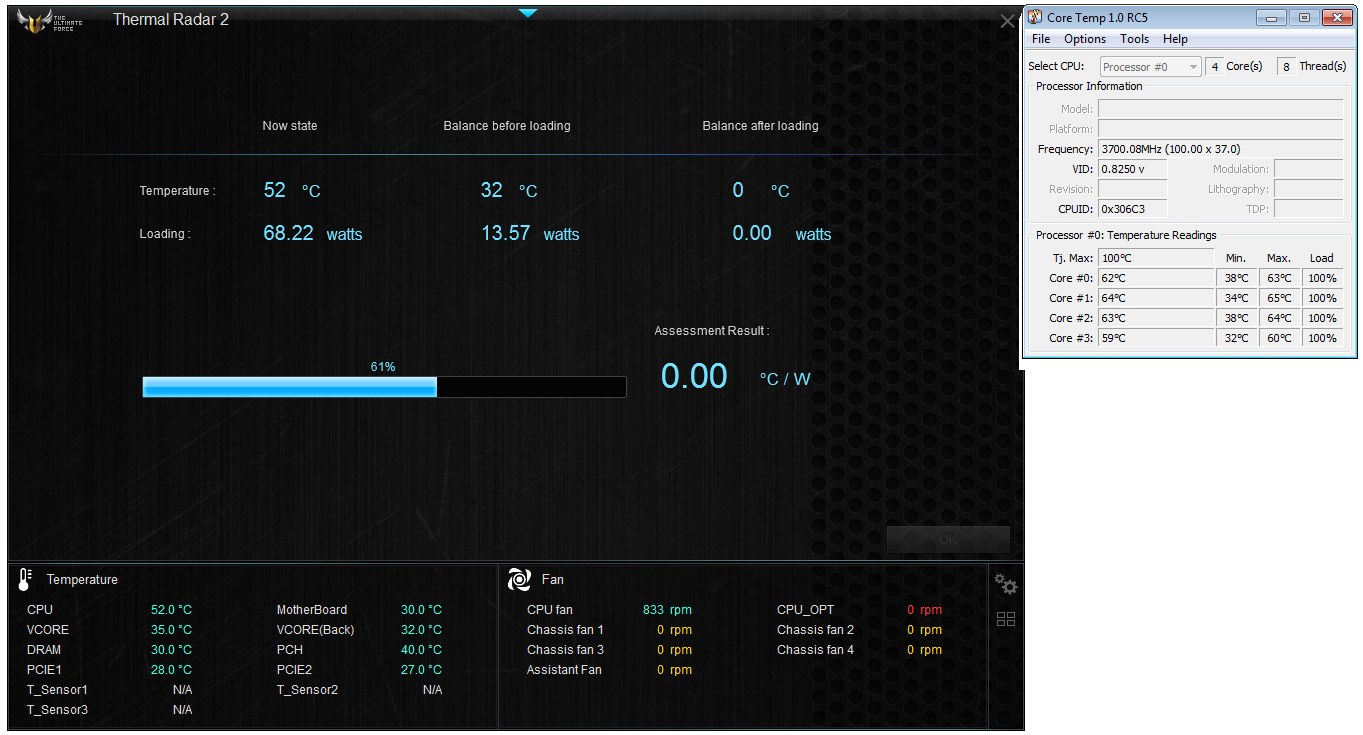1363x735 pixels.
Task: Open the Options menu in Core Temp
Action: (1085, 39)
